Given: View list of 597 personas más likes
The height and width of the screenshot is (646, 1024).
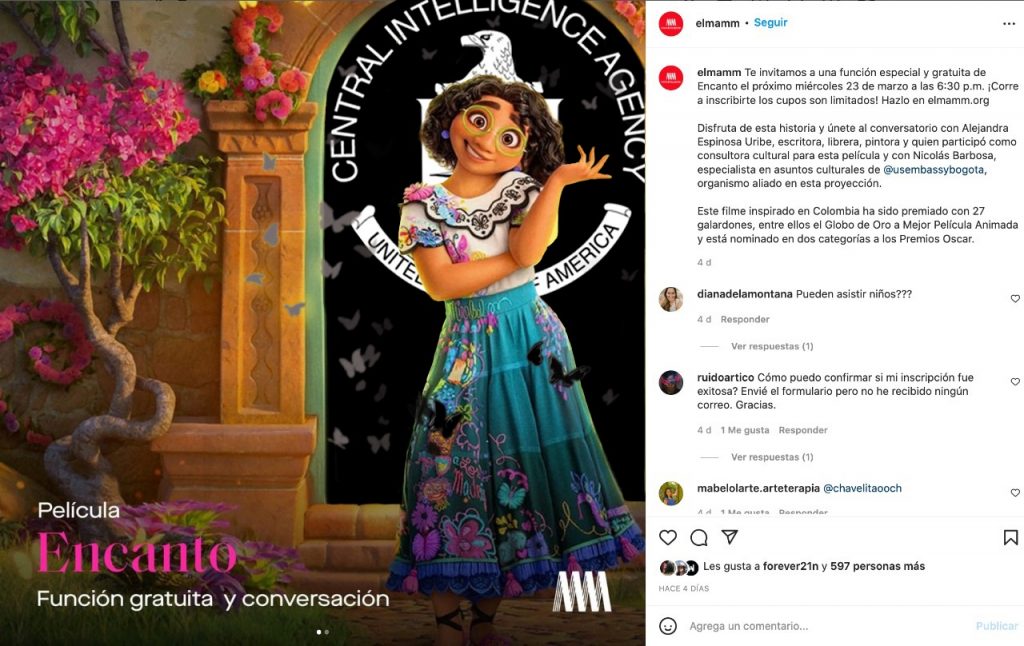Looking at the screenshot, I should click(877, 566).
